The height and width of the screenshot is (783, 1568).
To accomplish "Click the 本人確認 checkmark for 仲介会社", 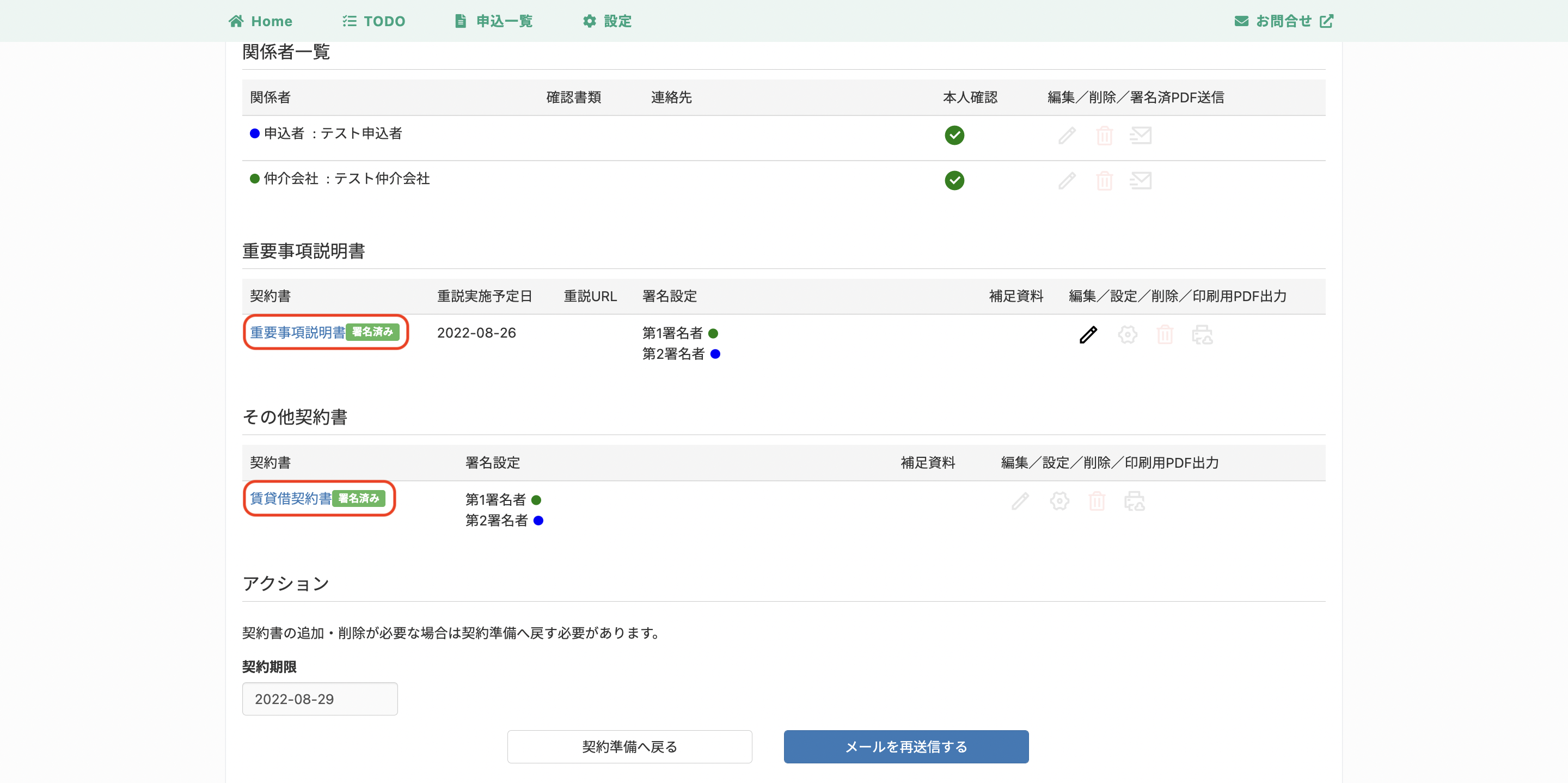I will (954, 180).
